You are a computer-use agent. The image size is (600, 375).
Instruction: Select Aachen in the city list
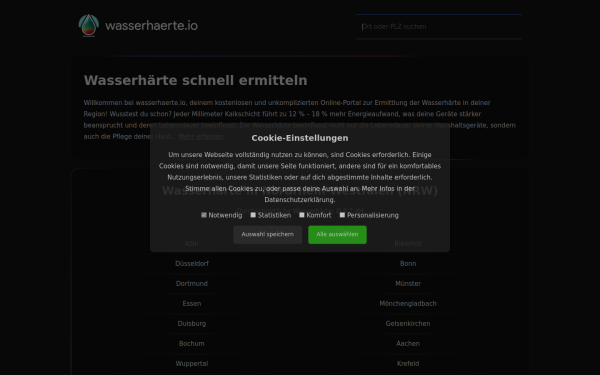pos(408,344)
